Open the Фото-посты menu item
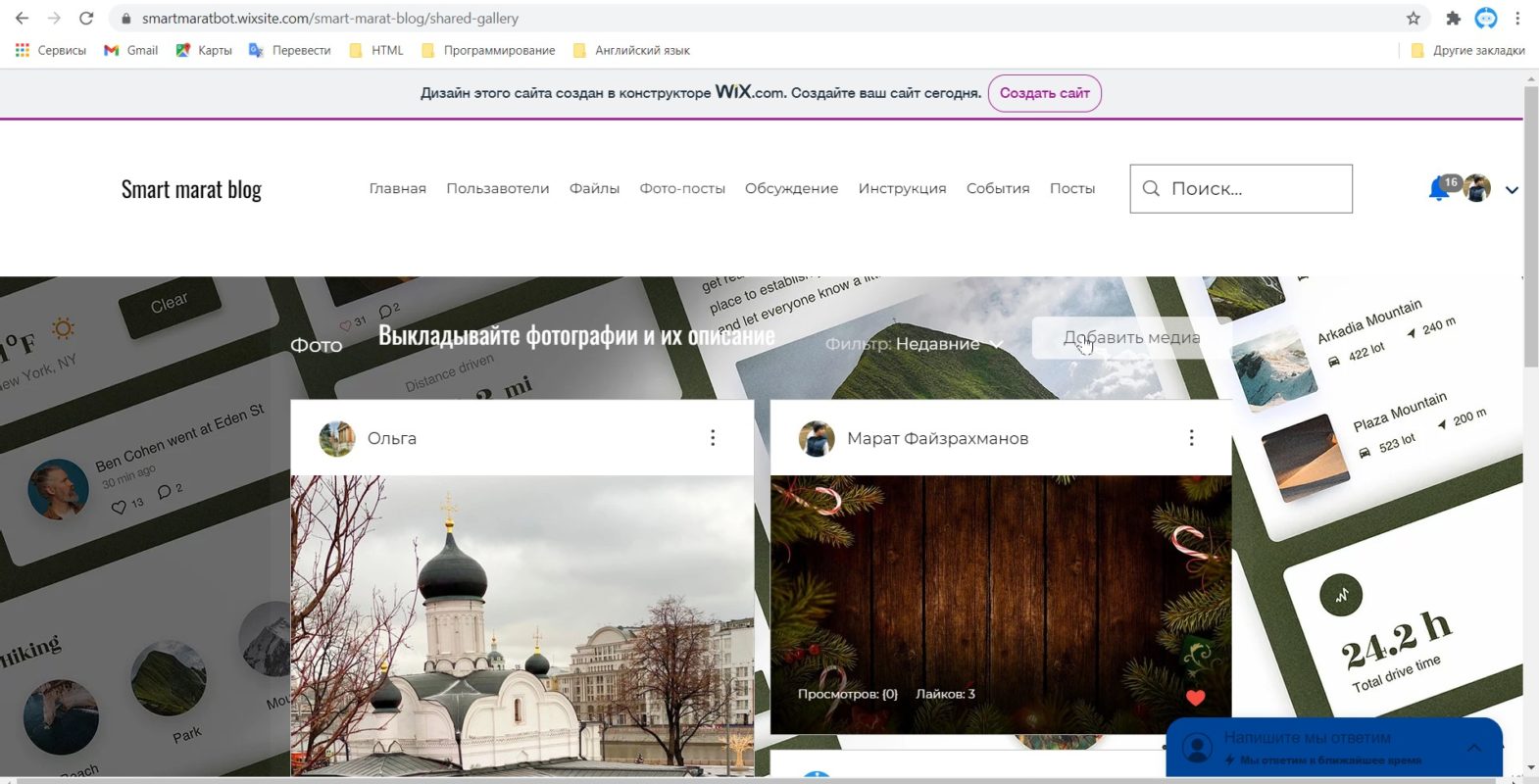Image resolution: width=1539 pixels, height=784 pixels. (682, 188)
